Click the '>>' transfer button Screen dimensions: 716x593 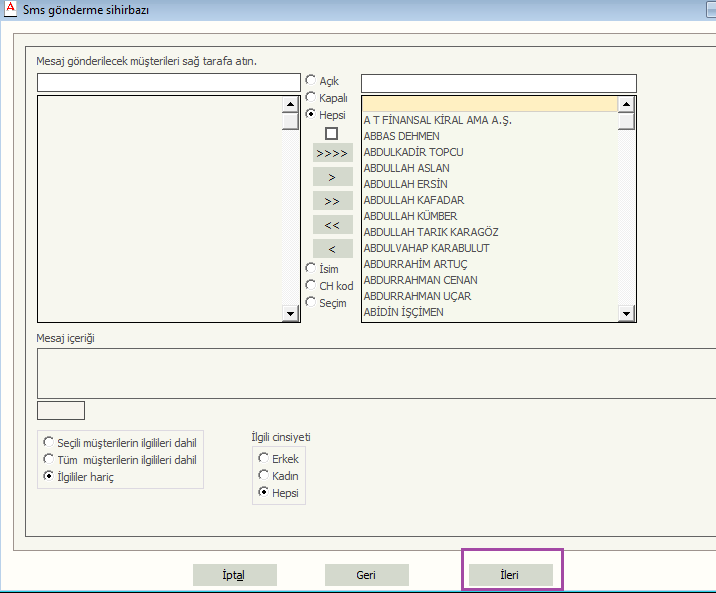pos(332,201)
